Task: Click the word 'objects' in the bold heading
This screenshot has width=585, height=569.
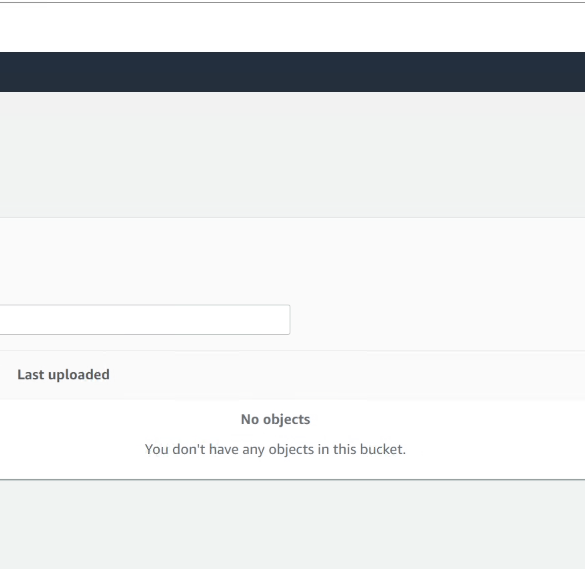Action: click(287, 419)
